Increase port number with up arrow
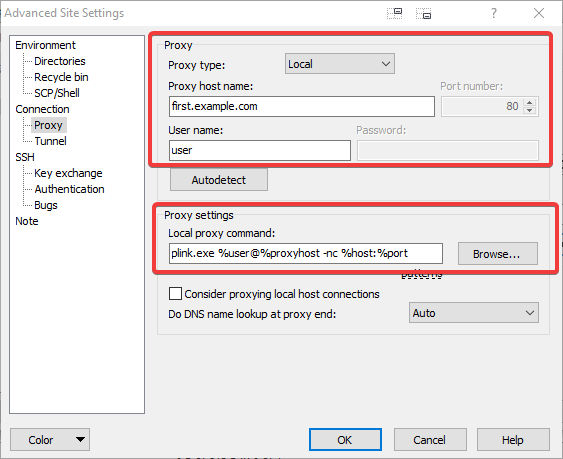Image resolution: width=563 pixels, height=459 pixels. click(530, 102)
